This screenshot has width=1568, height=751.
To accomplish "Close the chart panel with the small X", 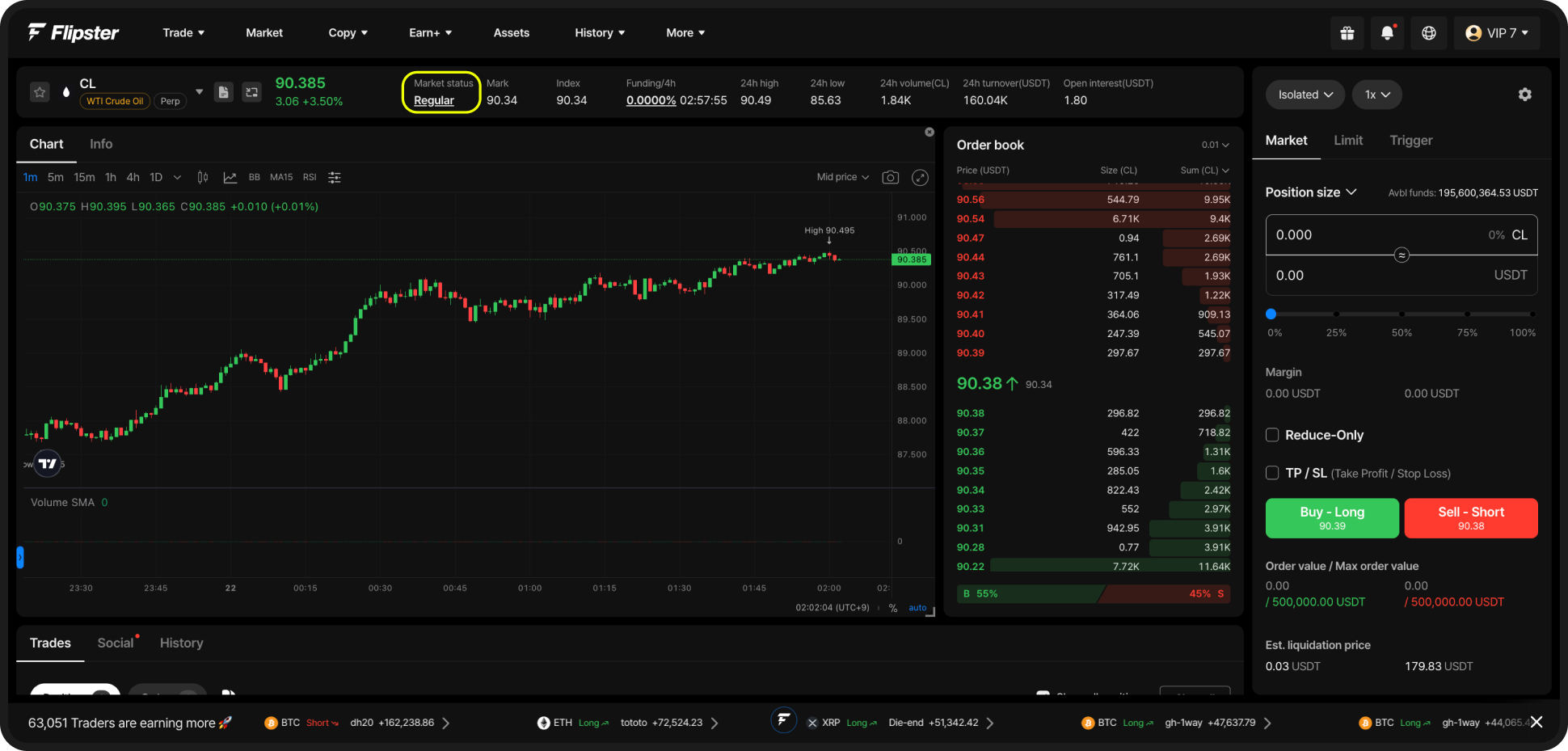I will 929,132.
